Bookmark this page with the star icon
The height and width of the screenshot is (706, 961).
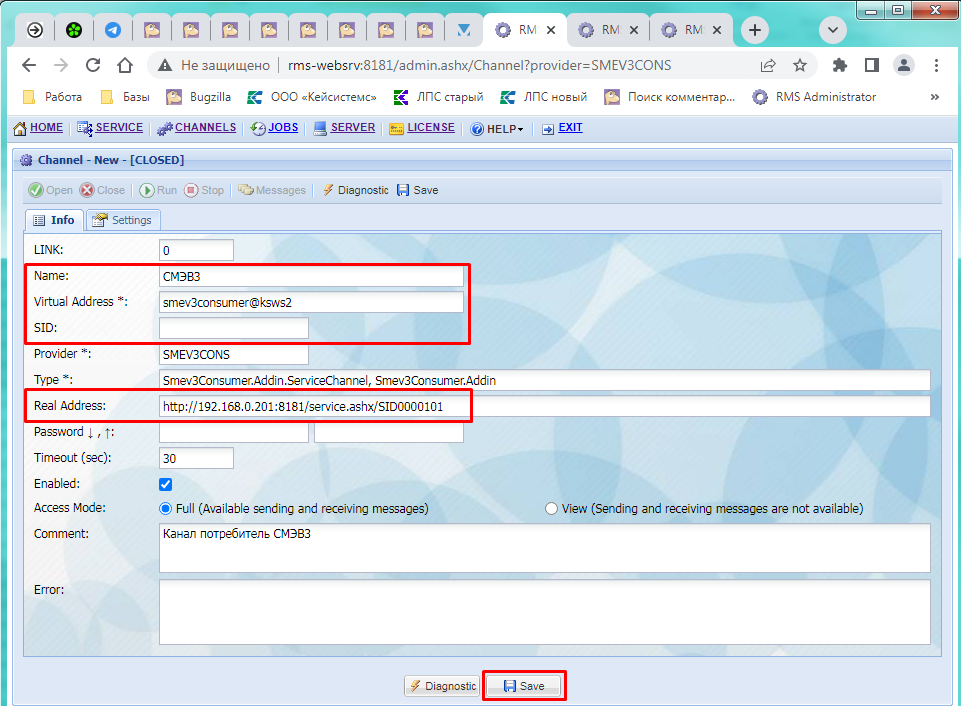800,65
